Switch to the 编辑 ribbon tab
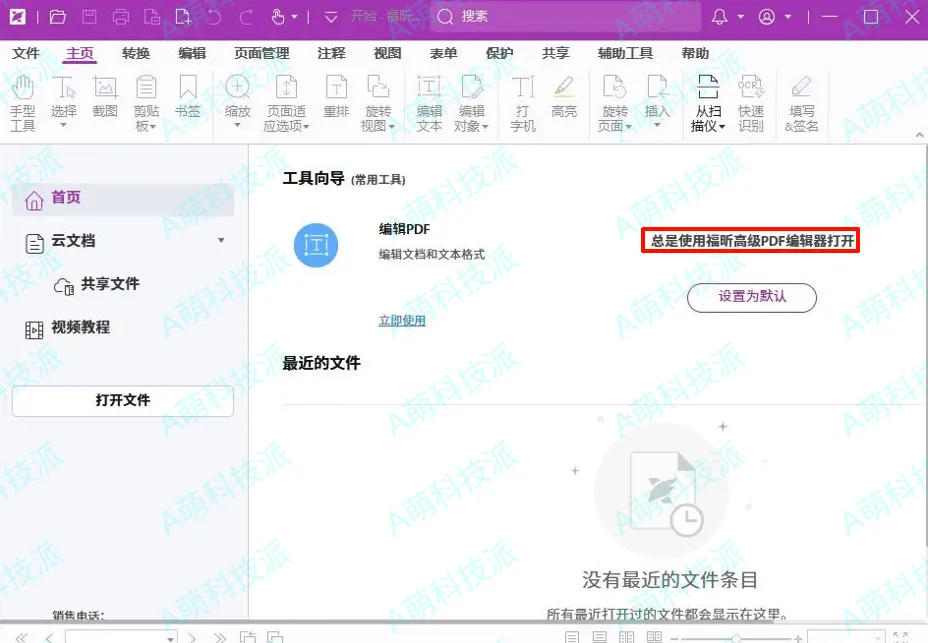928x643 pixels. click(x=192, y=53)
